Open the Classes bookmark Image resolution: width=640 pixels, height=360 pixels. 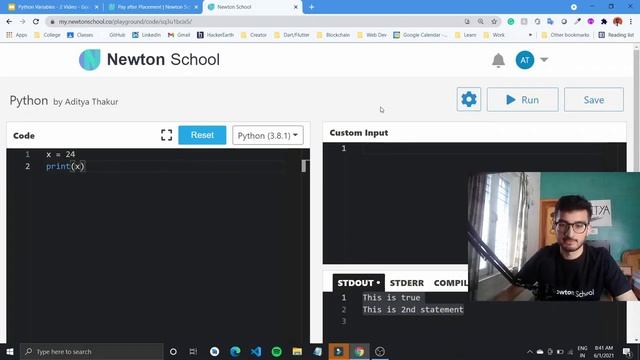point(80,35)
